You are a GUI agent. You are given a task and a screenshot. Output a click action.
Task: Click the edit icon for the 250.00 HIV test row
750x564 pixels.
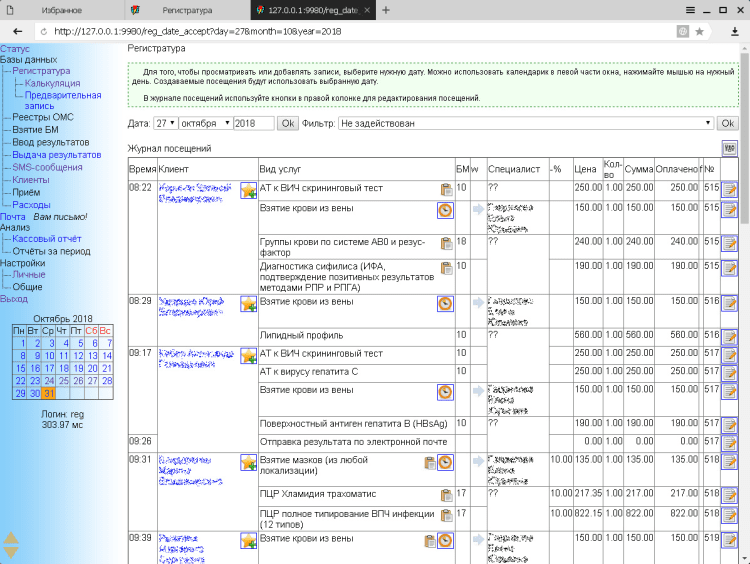729,190
